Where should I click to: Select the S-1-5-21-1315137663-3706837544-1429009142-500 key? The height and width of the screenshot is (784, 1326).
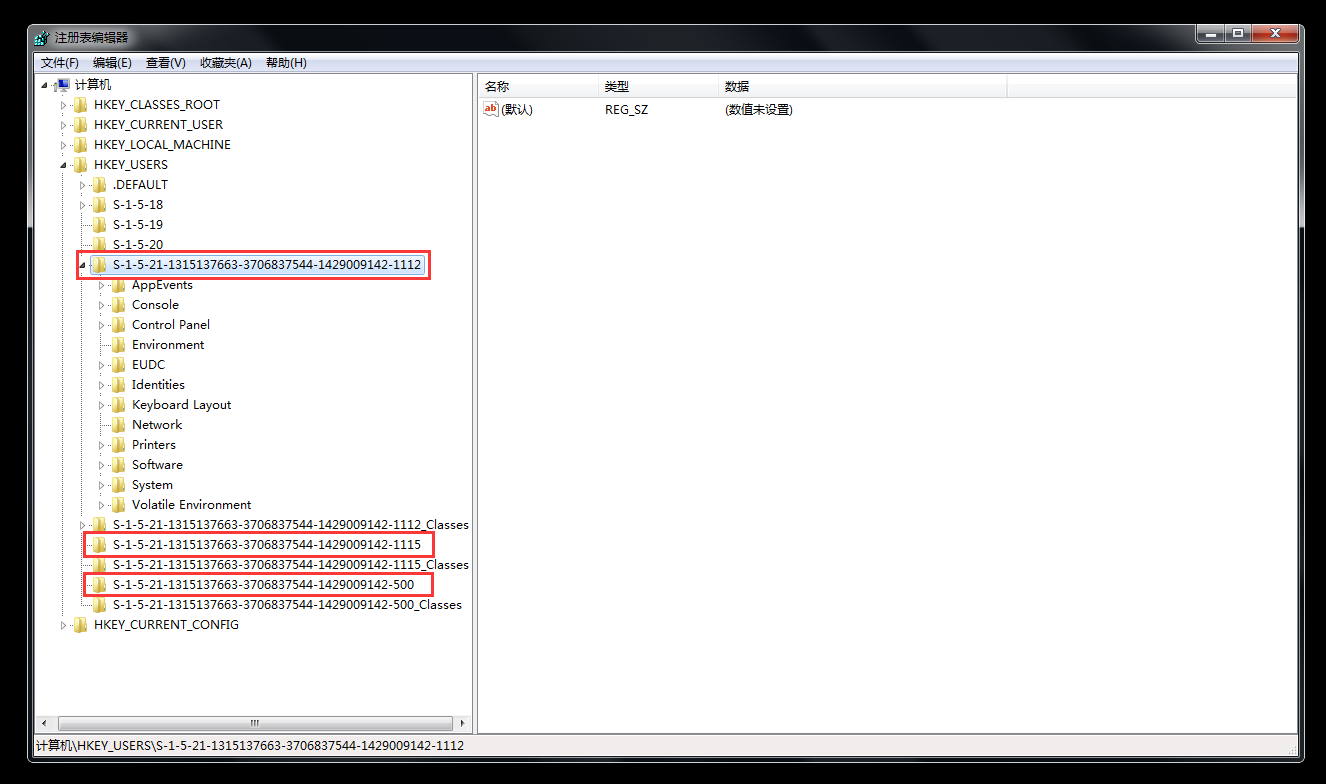(263, 585)
